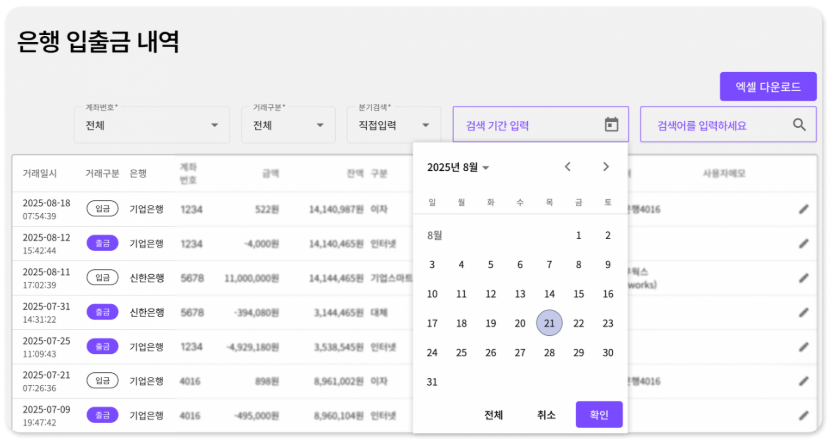
Task: Select day 9 in calendar
Action: tap(608, 264)
